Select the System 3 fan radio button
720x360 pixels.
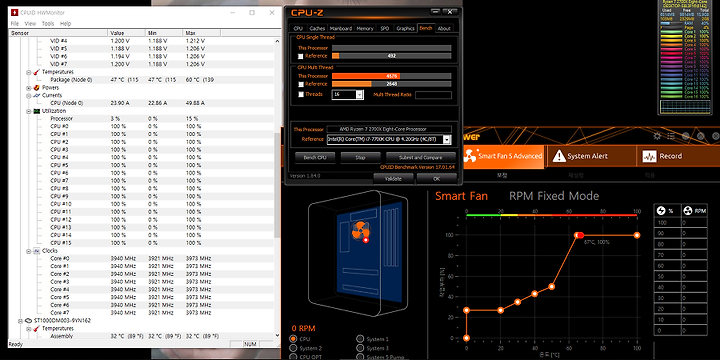[360, 349]
